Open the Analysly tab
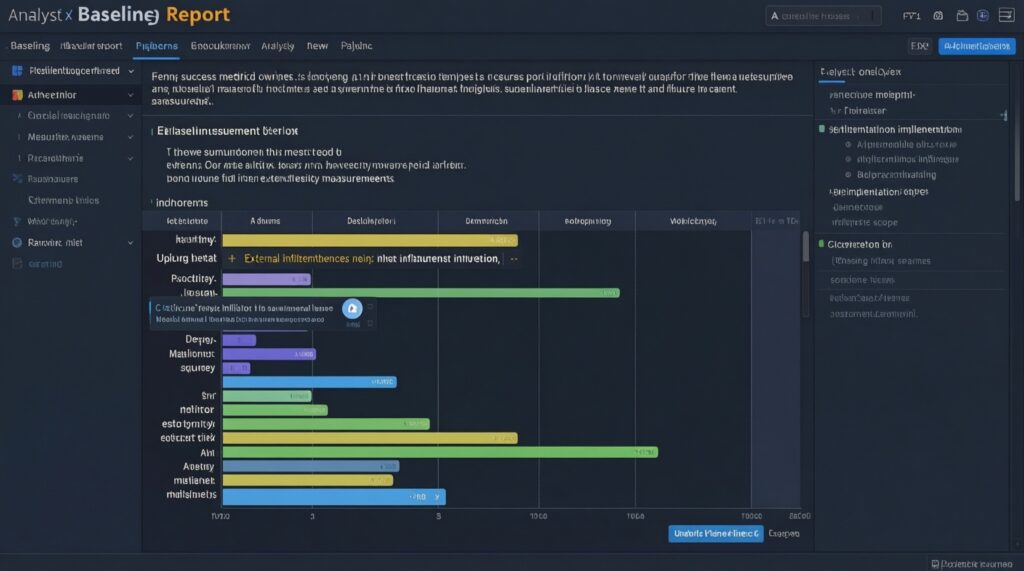Screen dimensions: 1024x571 point(277,46)
